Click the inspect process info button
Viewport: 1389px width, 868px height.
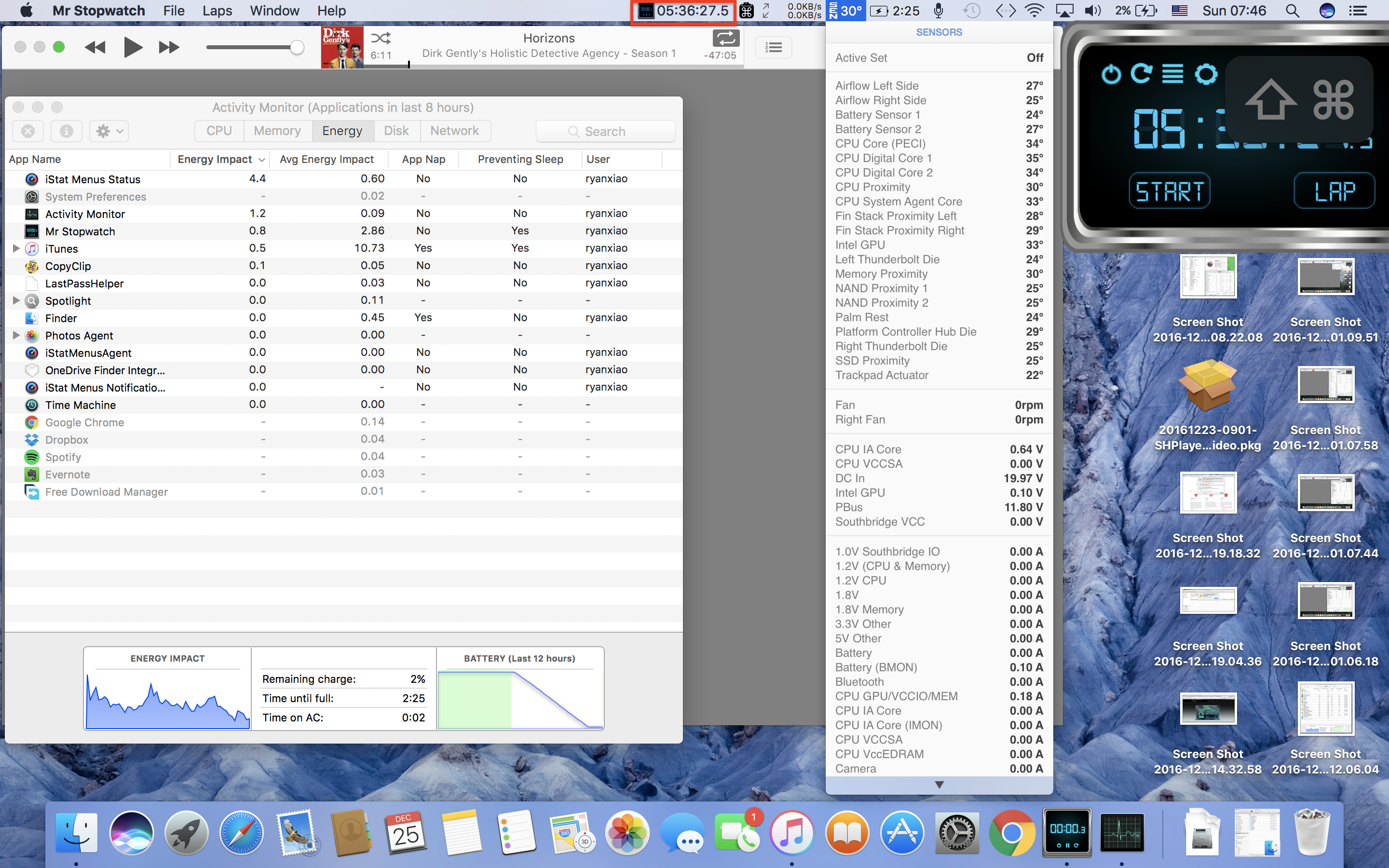pos(67,131)
